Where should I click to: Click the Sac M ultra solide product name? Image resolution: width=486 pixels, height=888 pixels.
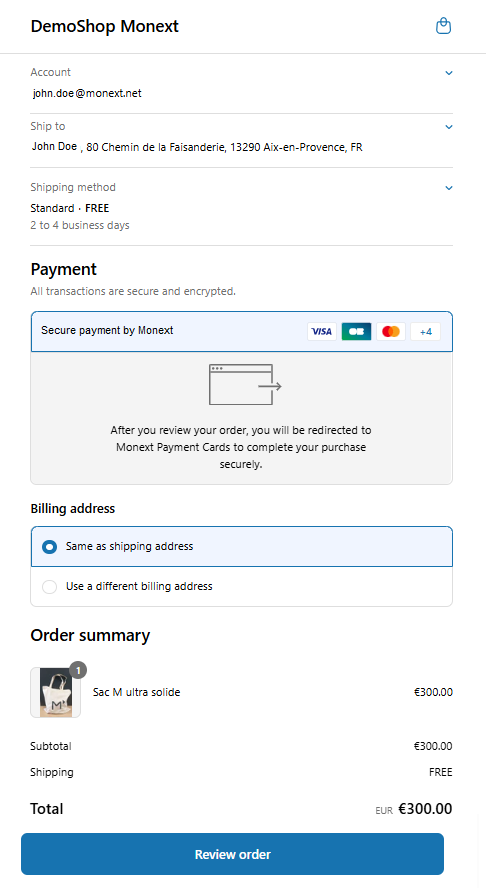(x=137, y=692)
